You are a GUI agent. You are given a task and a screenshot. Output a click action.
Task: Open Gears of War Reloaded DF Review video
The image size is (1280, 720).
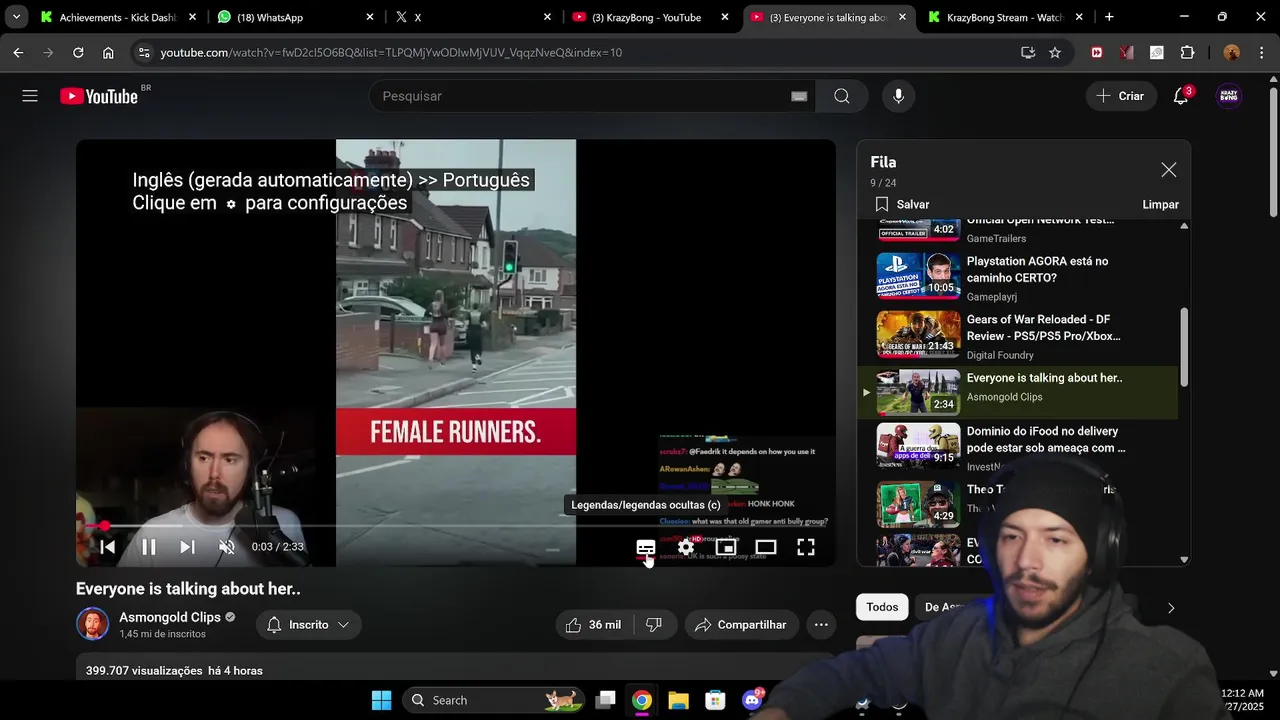(x=1018, y=336)
